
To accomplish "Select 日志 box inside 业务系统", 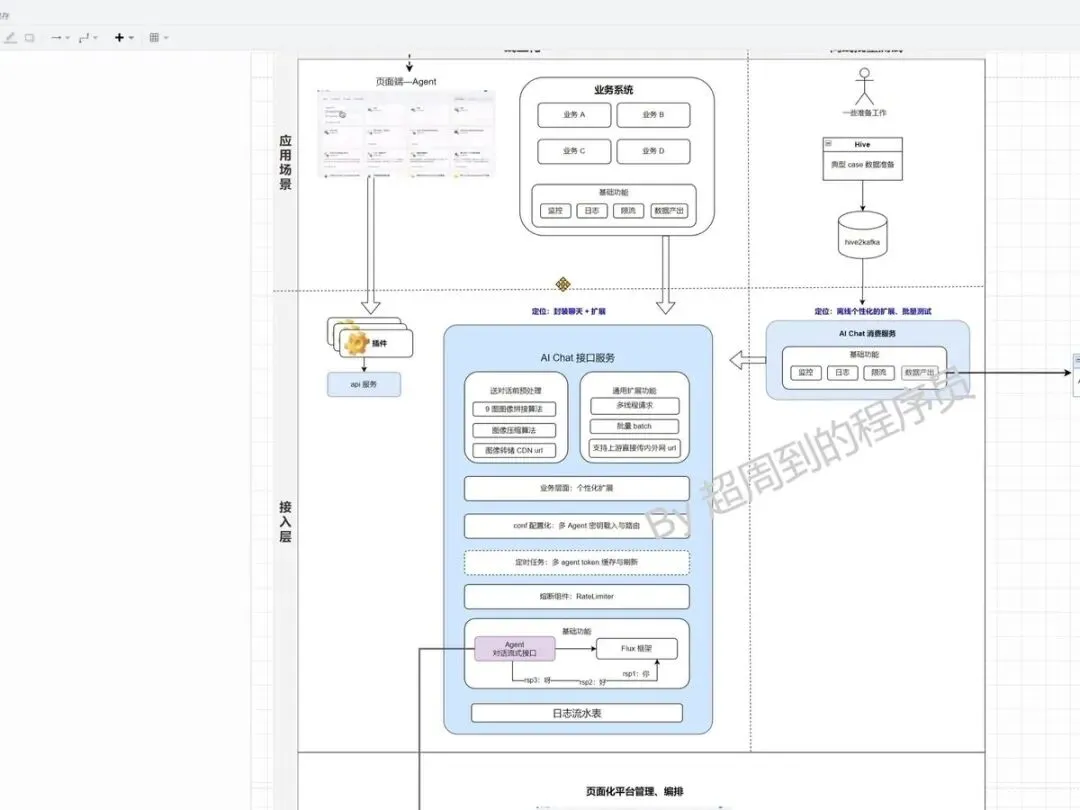I will click(592, 211).
